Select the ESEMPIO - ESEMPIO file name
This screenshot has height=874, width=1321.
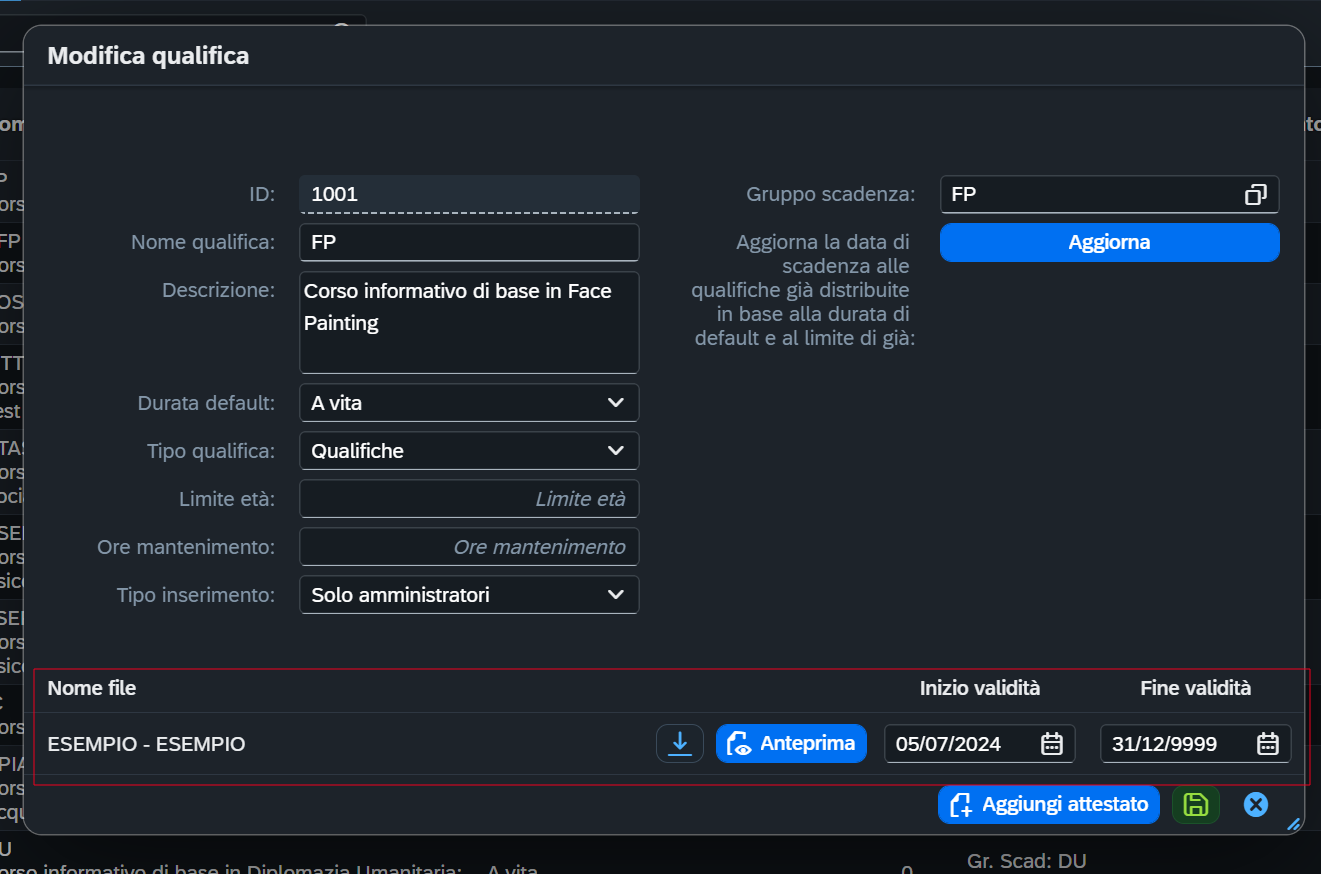(x=146, y=744)
